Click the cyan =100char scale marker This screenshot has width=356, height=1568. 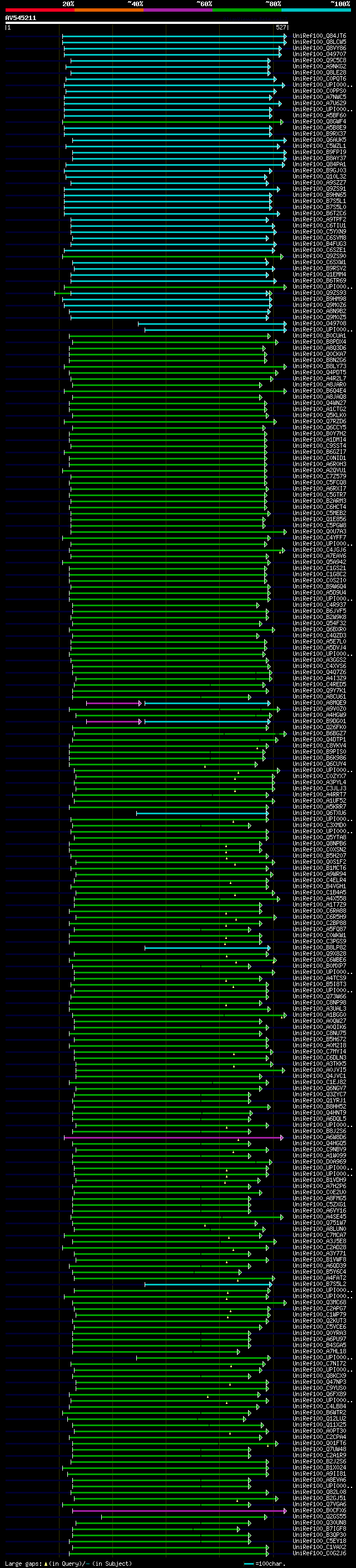[x=248, y=1564]
